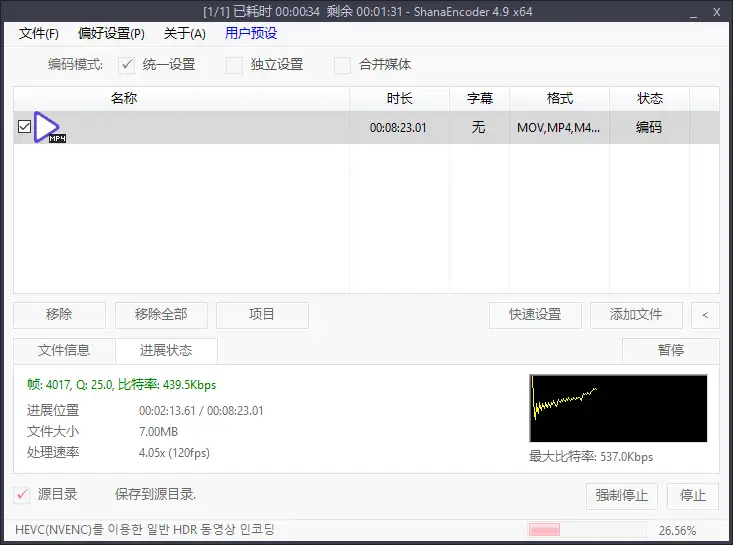Toggle the 源目录 checkbox

22,494
